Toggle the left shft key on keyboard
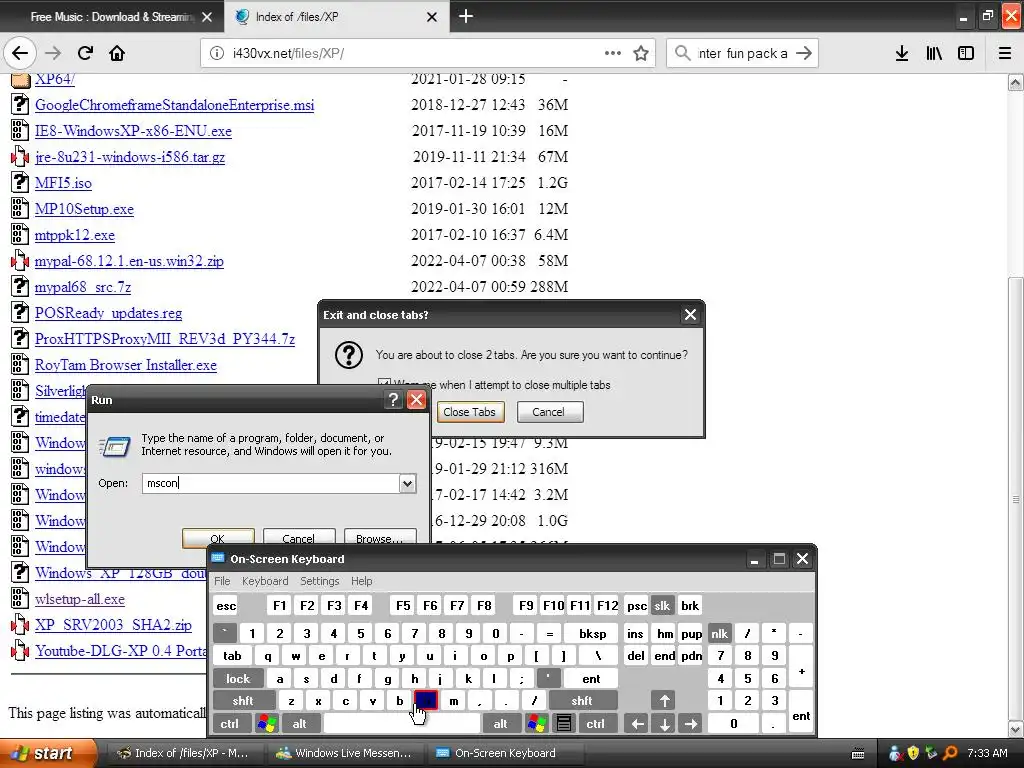Image resolution: width=1024 pixels, height=768 pixels. tap(243, 701)
